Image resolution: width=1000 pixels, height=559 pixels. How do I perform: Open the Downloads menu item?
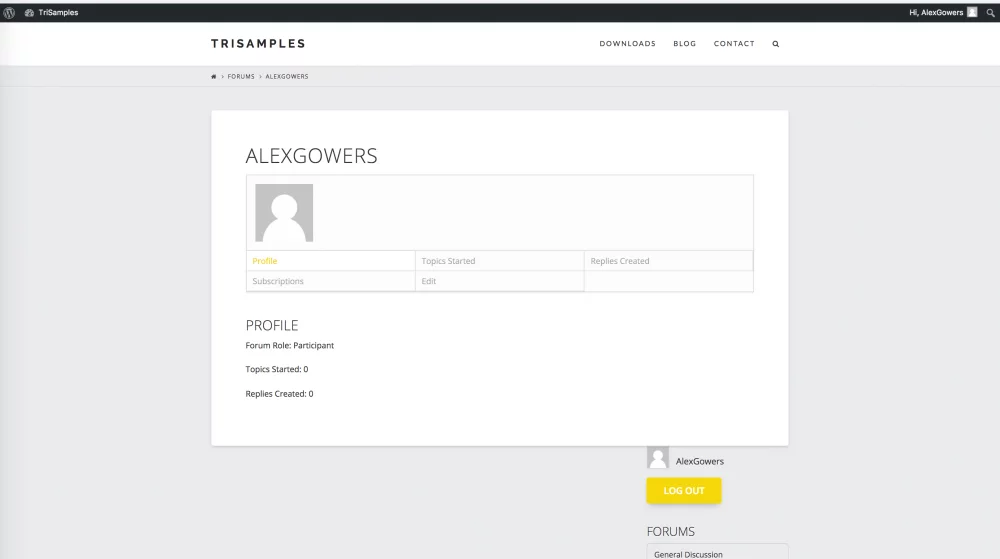click(x=627, y=44)
